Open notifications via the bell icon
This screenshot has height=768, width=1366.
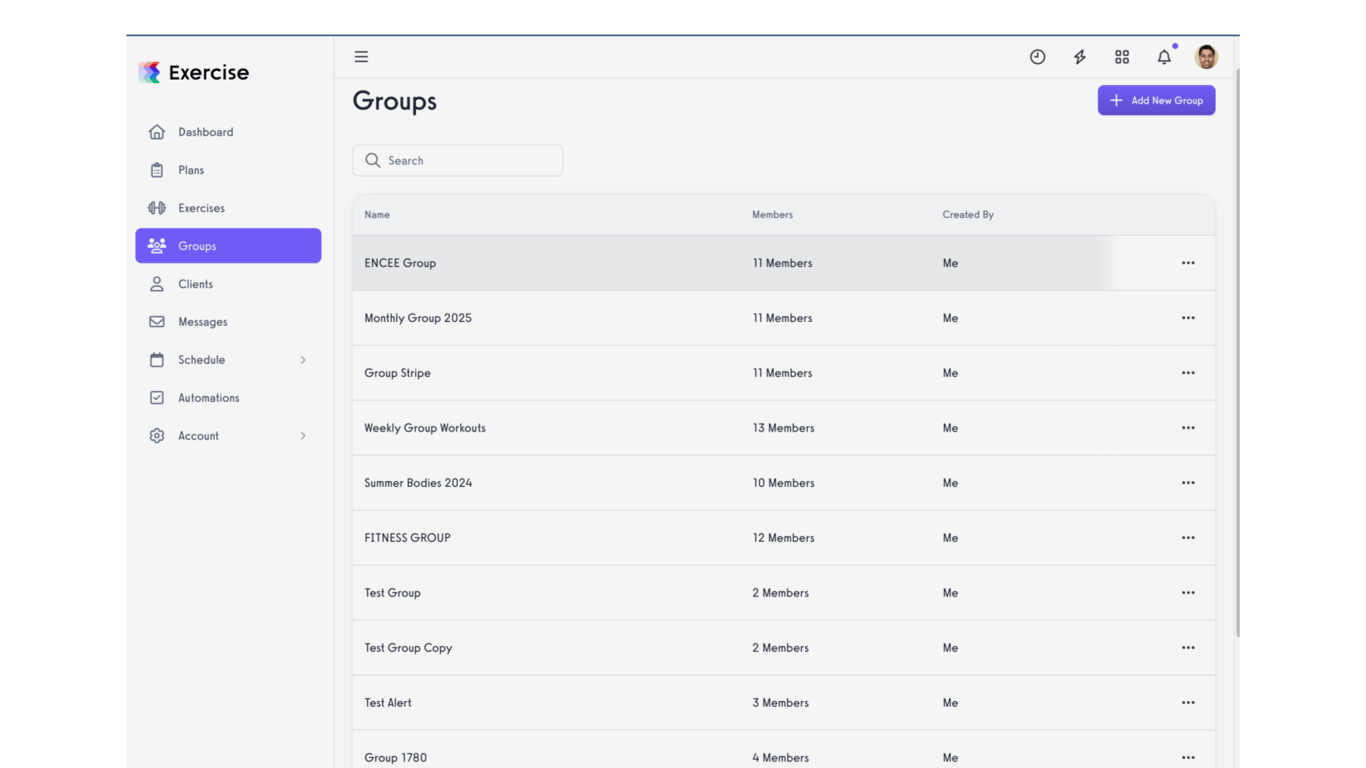click(x=1164, y=57)
